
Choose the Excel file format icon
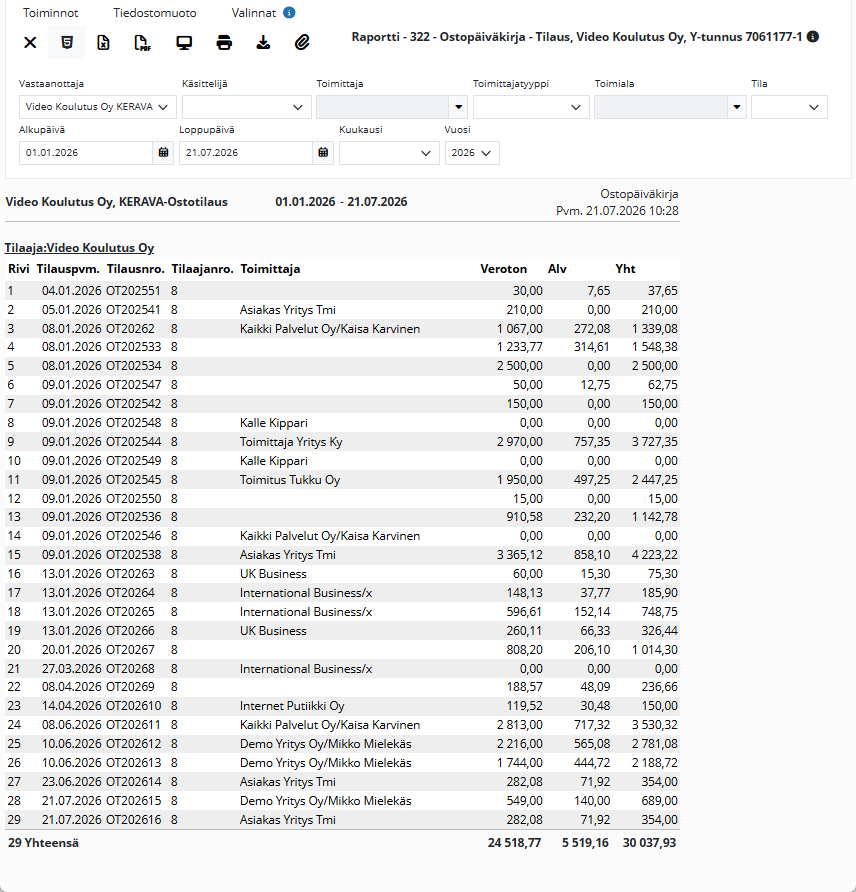coord(104,43)
